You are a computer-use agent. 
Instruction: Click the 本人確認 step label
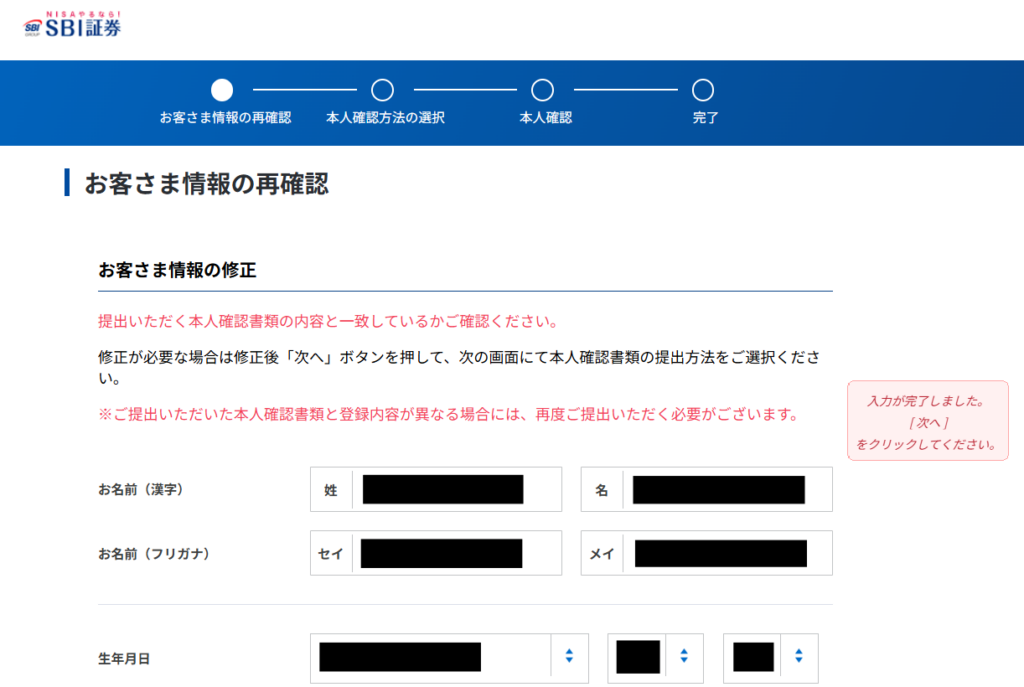(x=545, y=118)
